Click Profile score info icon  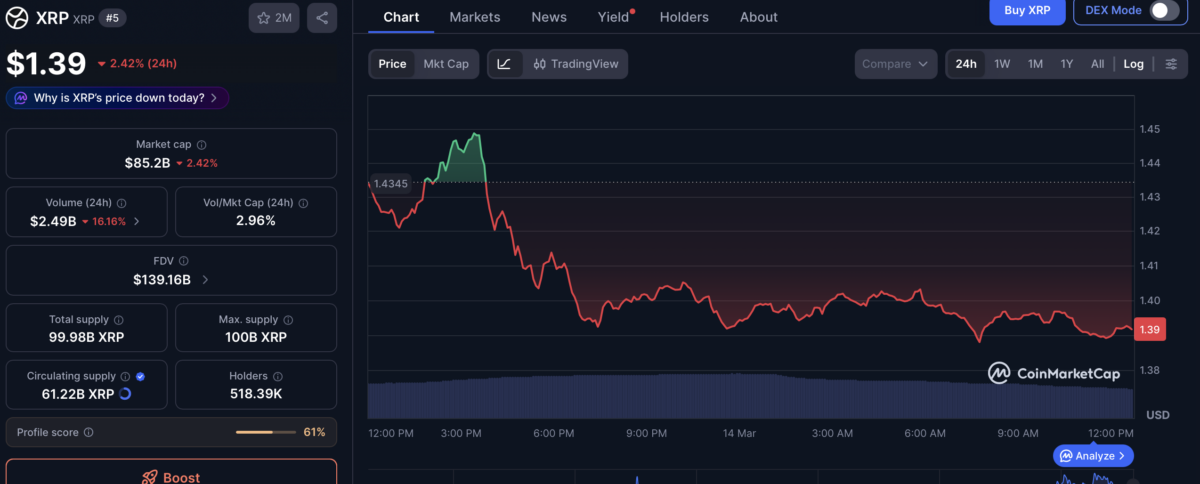(88, 432)
